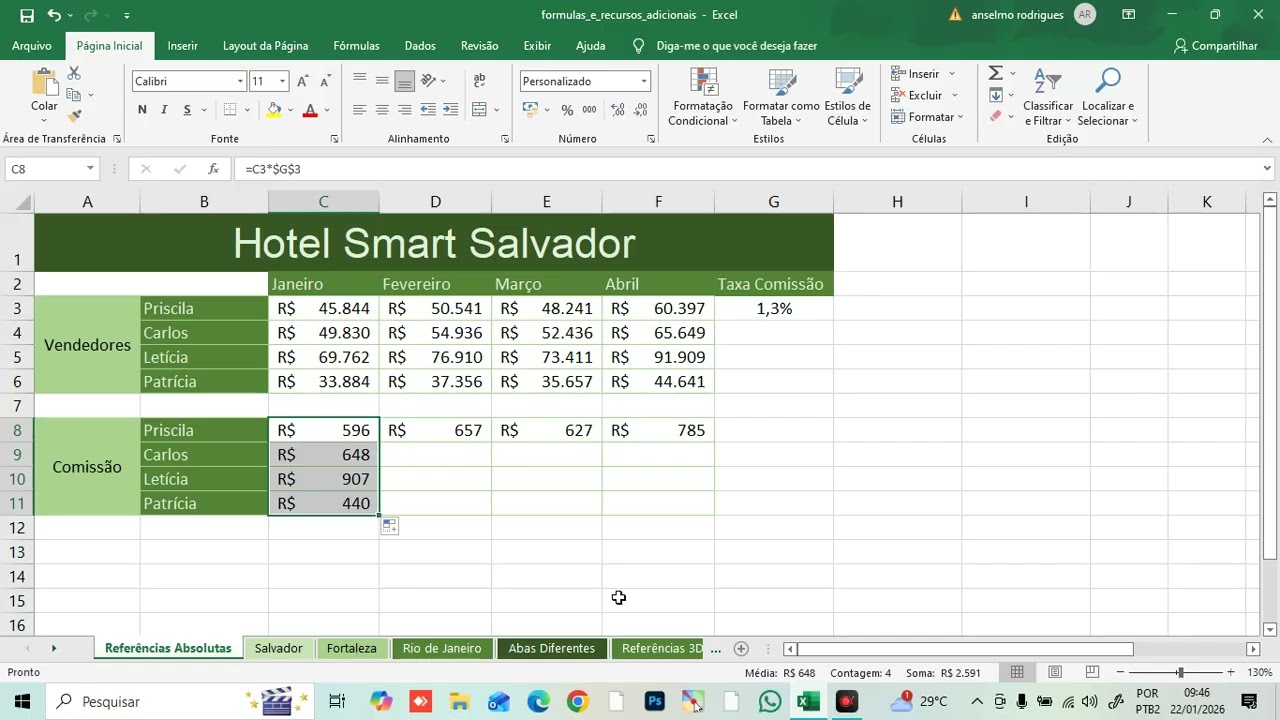1280x720 pixels.
Task: Decrease font size with small A icon
Action: pyautogui.click(x=325, y=81)
